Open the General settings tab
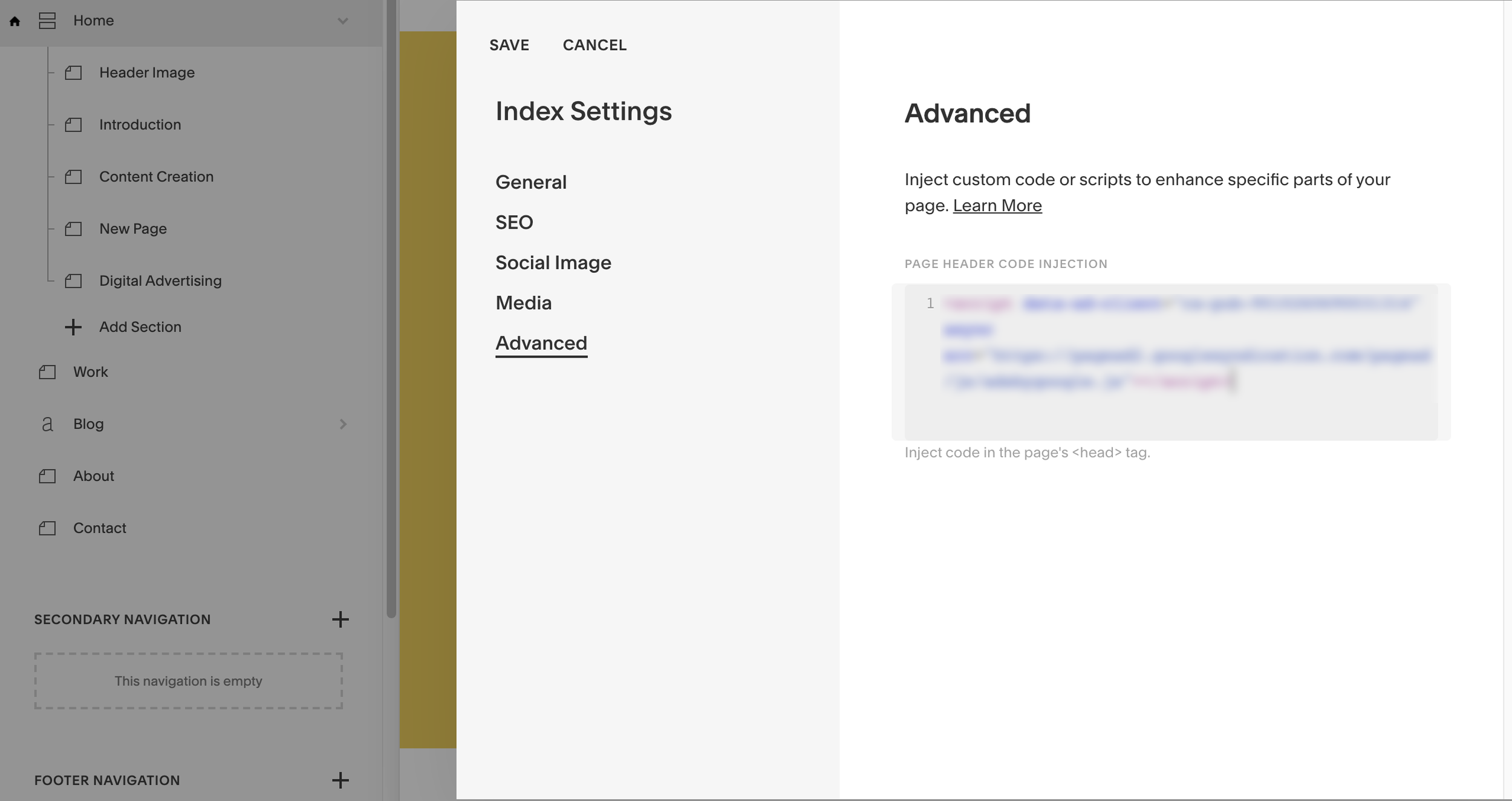The height and width of the screenshot is (801, 1512). 530,182
